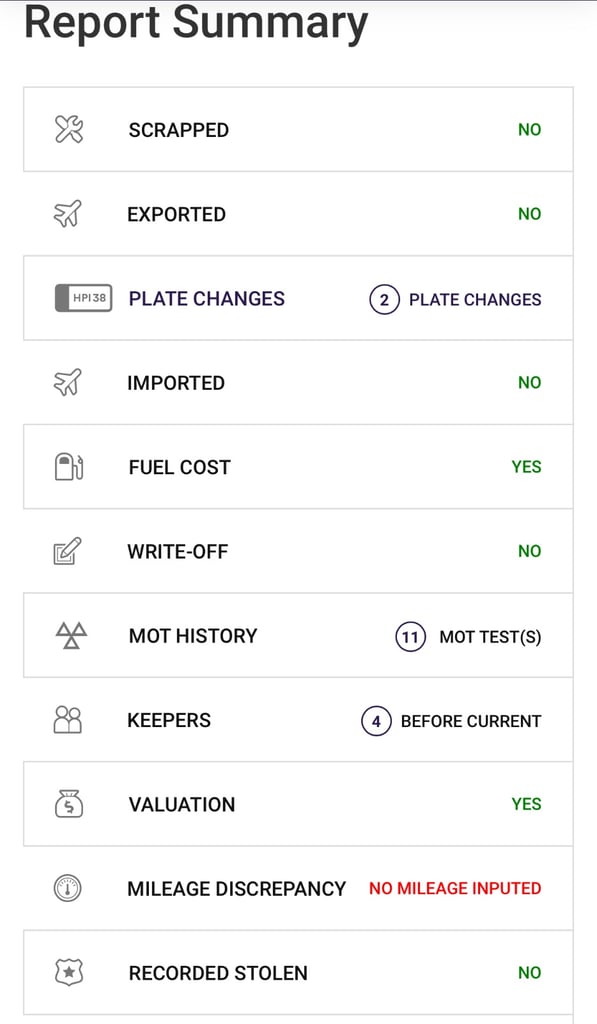Click the Recorded Stolen badge icon
This screenshot has width=597, height=1024.
[69, 972]
